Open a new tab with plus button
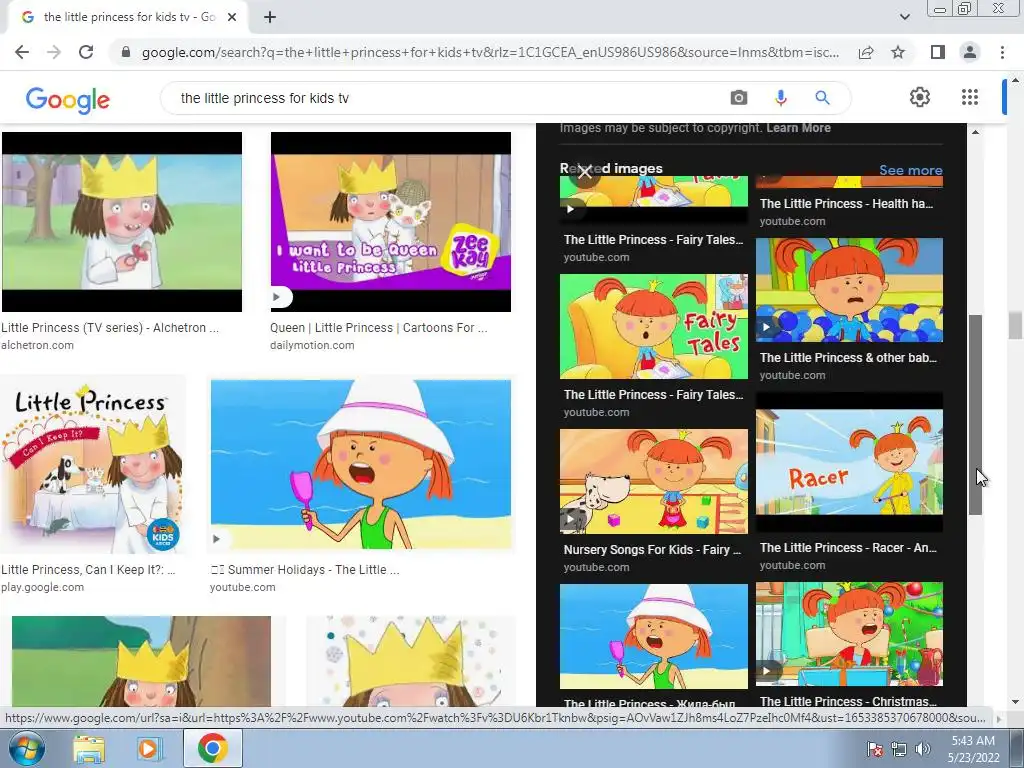1024x768 pixels. coord(270,18)
